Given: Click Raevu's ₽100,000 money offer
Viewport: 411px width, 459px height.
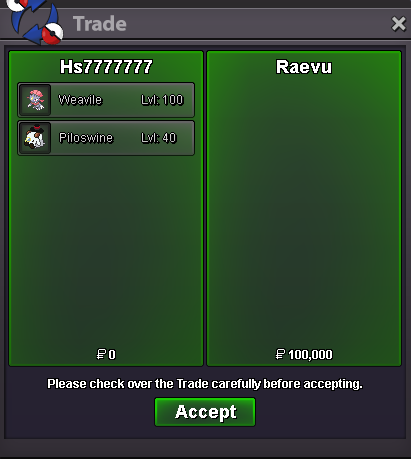Looking at the screenshot, I should click(304, 354).
